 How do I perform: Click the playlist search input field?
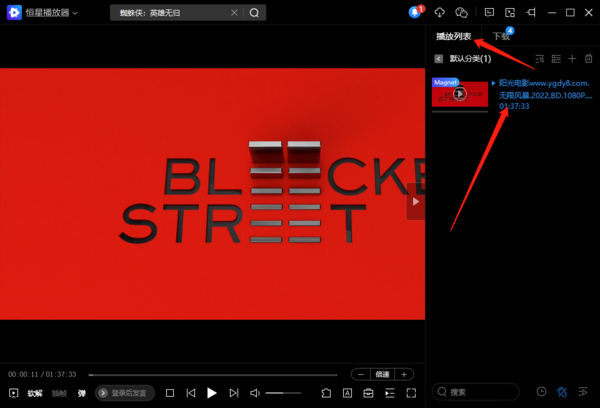485,392
